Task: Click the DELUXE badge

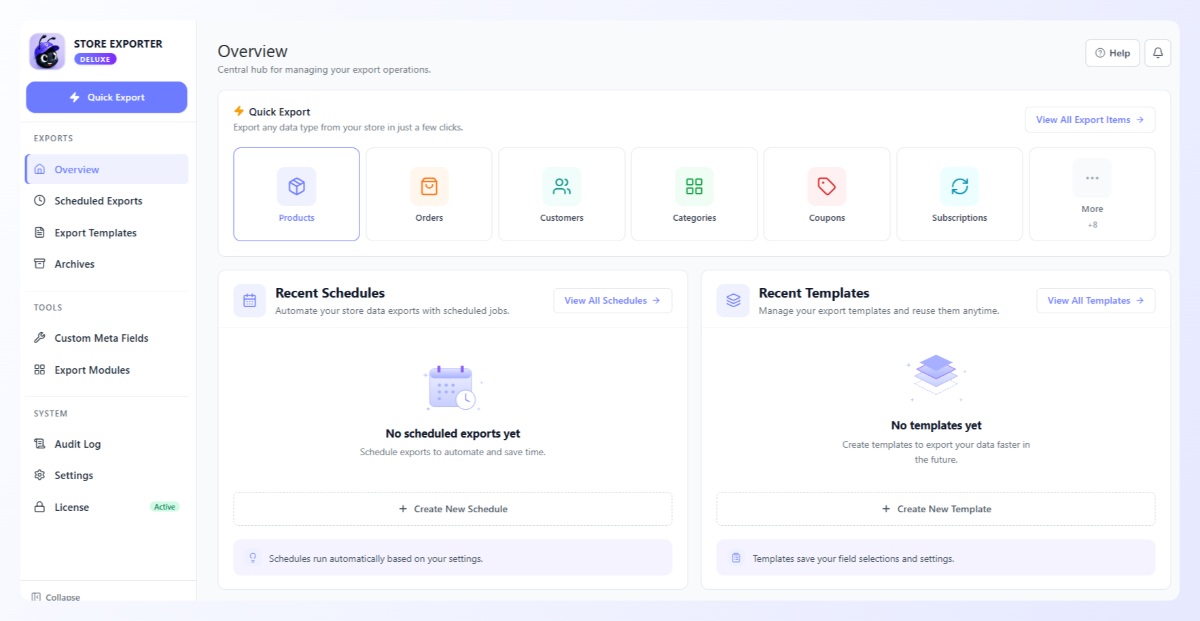Action: (95, 59)
